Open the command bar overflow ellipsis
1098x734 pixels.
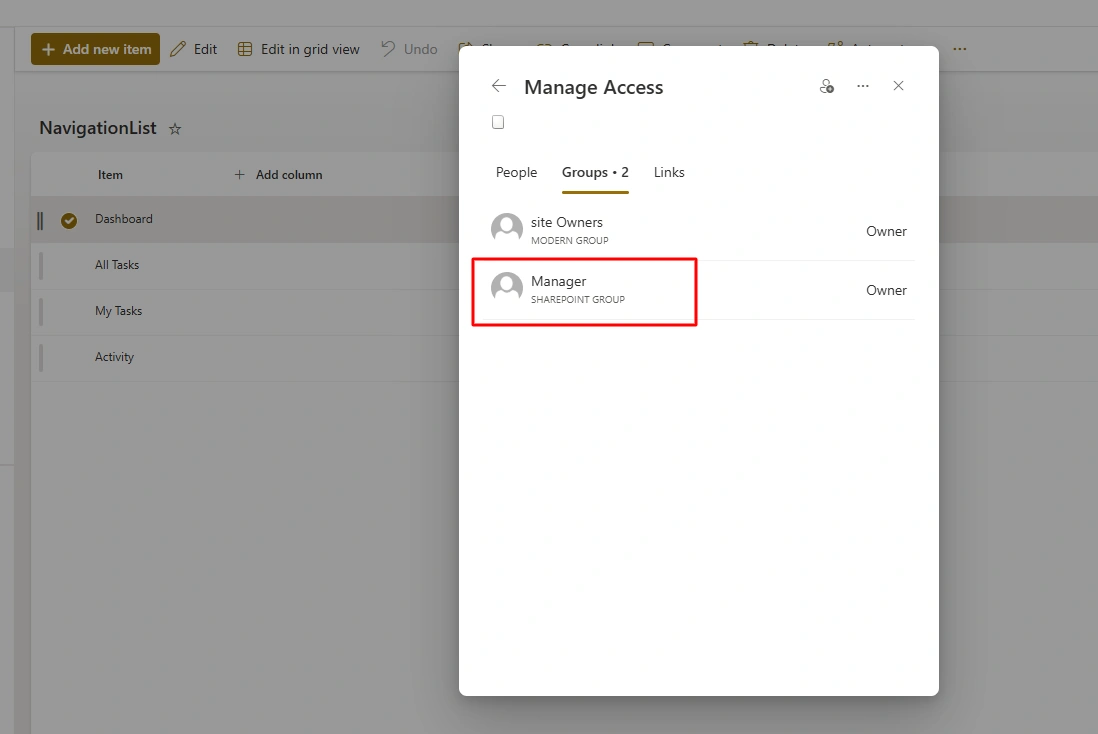(x=959, y=49)
